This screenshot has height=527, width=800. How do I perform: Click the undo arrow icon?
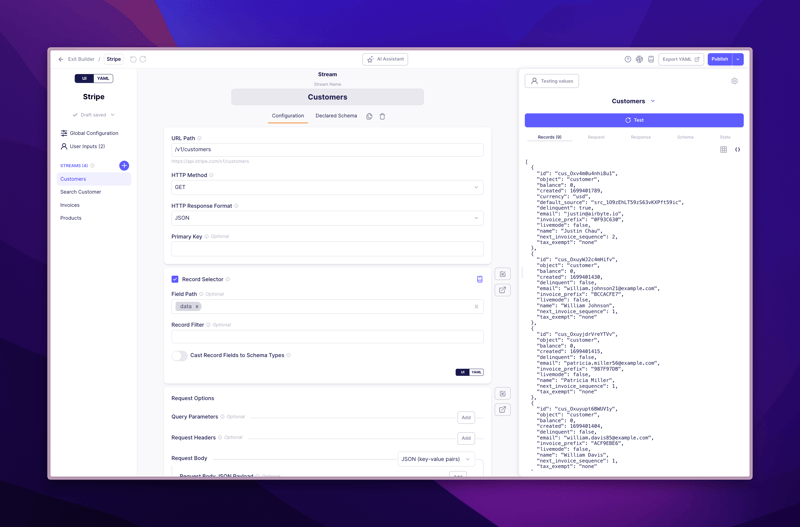[x=133, y=59]
